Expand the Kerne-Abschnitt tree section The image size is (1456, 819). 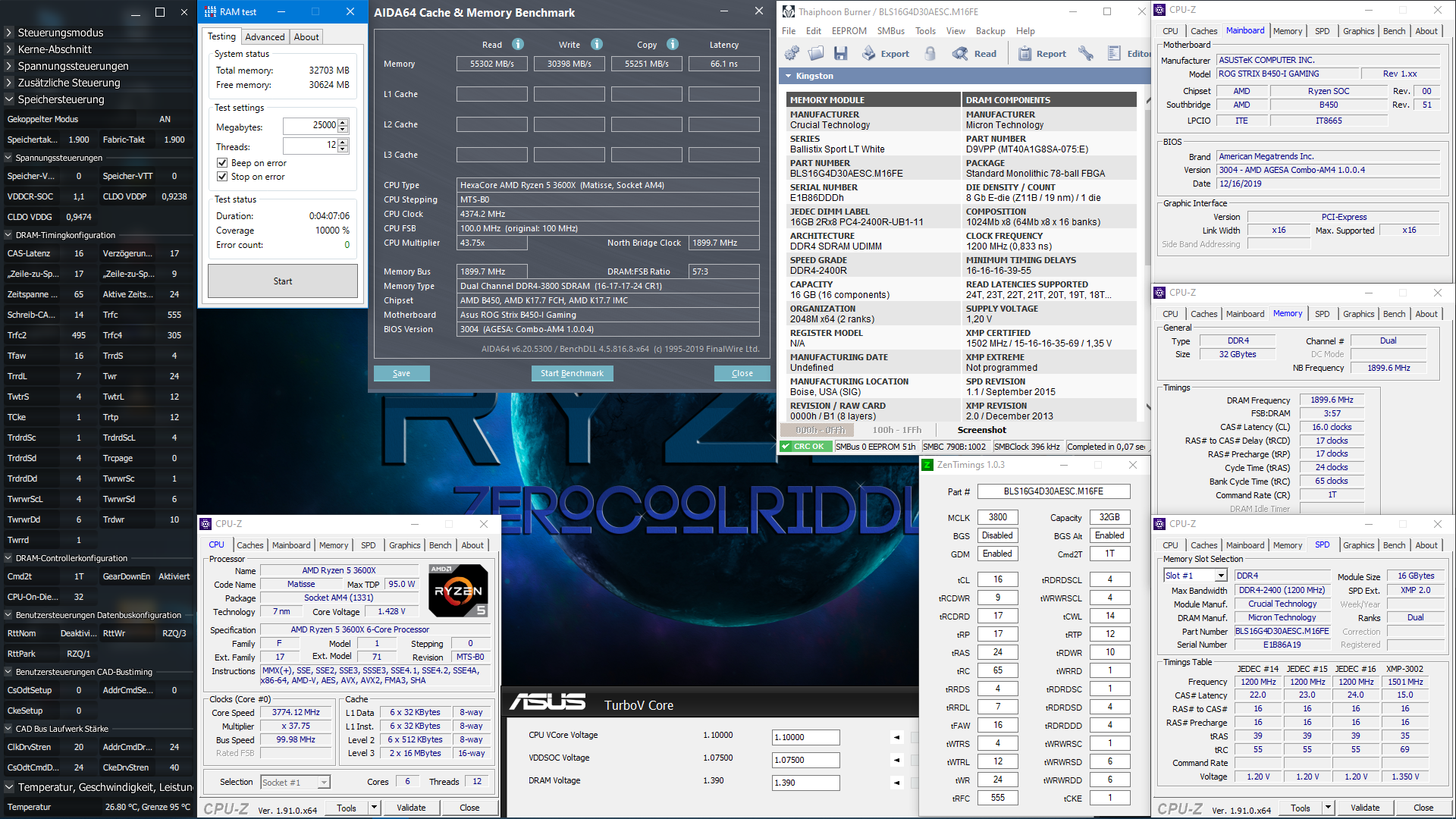(x=8, y=49)
